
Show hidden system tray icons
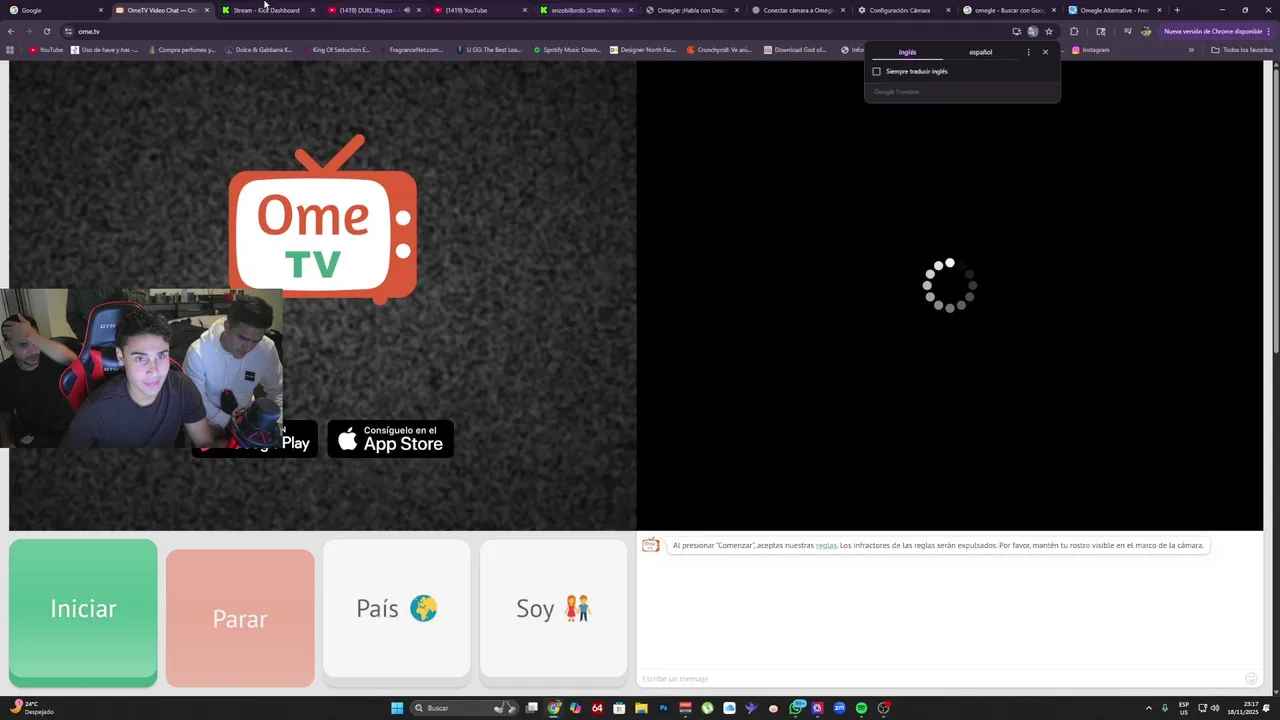(1148, 708)
